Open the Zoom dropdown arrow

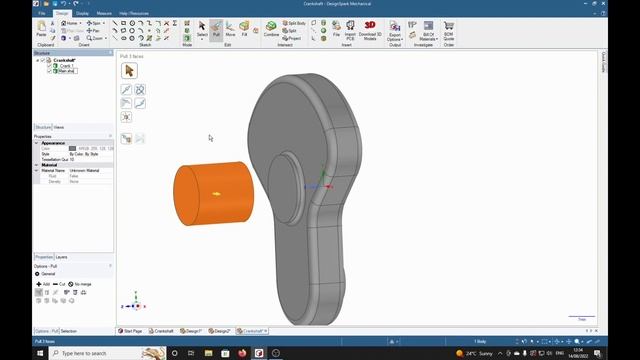click(106, 38)
